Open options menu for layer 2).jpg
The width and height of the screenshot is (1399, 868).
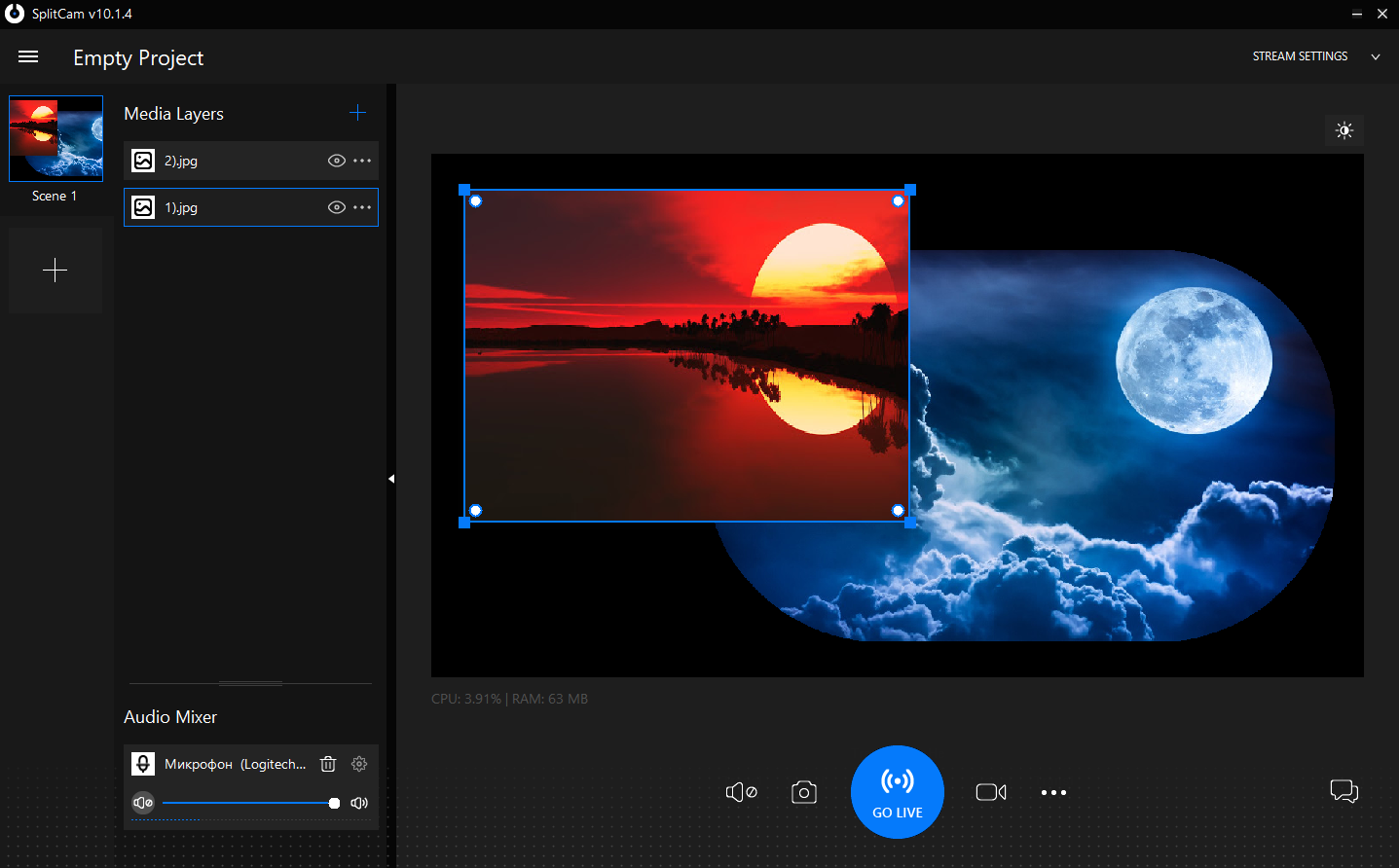(361, 161)
